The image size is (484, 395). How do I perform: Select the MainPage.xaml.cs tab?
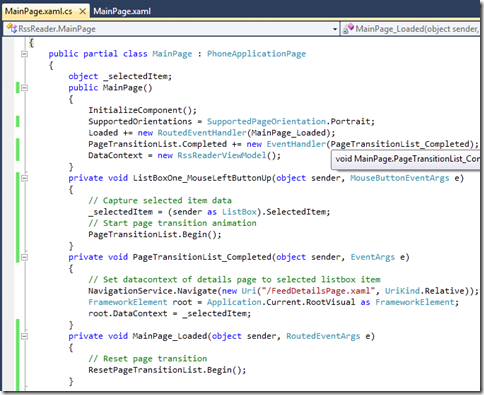(x=39, y=11)
